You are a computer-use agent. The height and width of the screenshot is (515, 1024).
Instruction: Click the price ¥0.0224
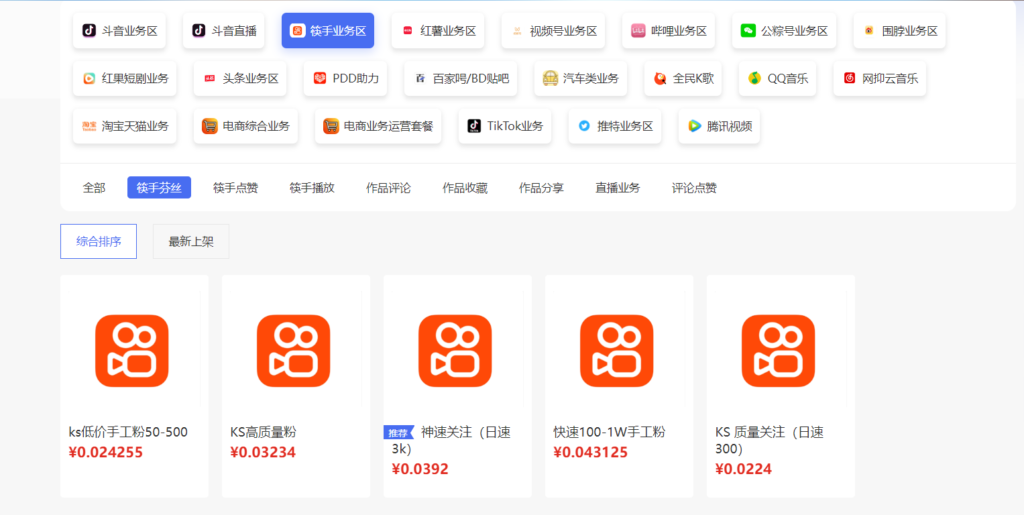pyautogui.click(x=743, y=469)
